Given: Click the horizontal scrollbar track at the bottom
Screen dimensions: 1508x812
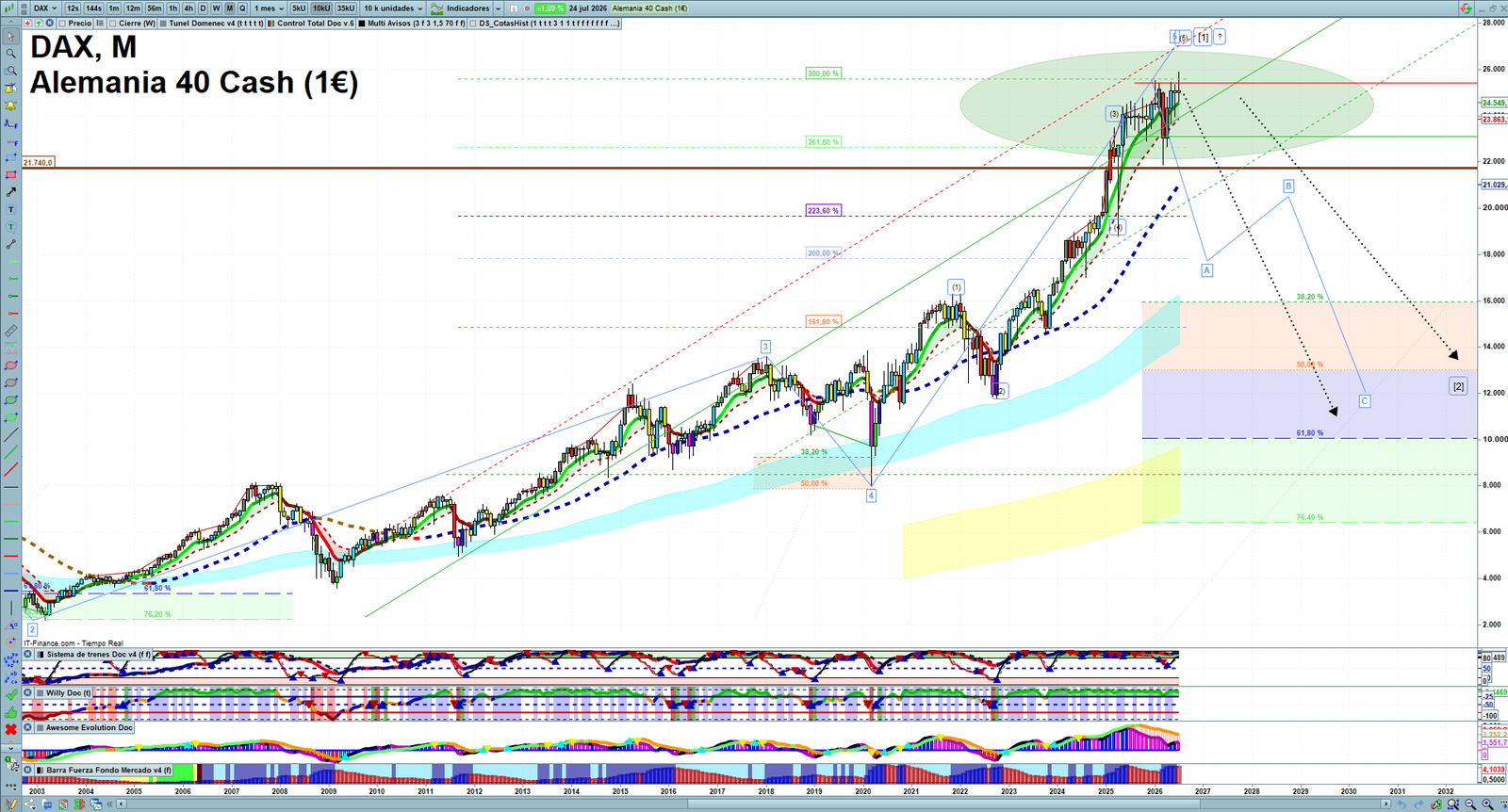Looking at the screenshot, I should click(754, 804).
